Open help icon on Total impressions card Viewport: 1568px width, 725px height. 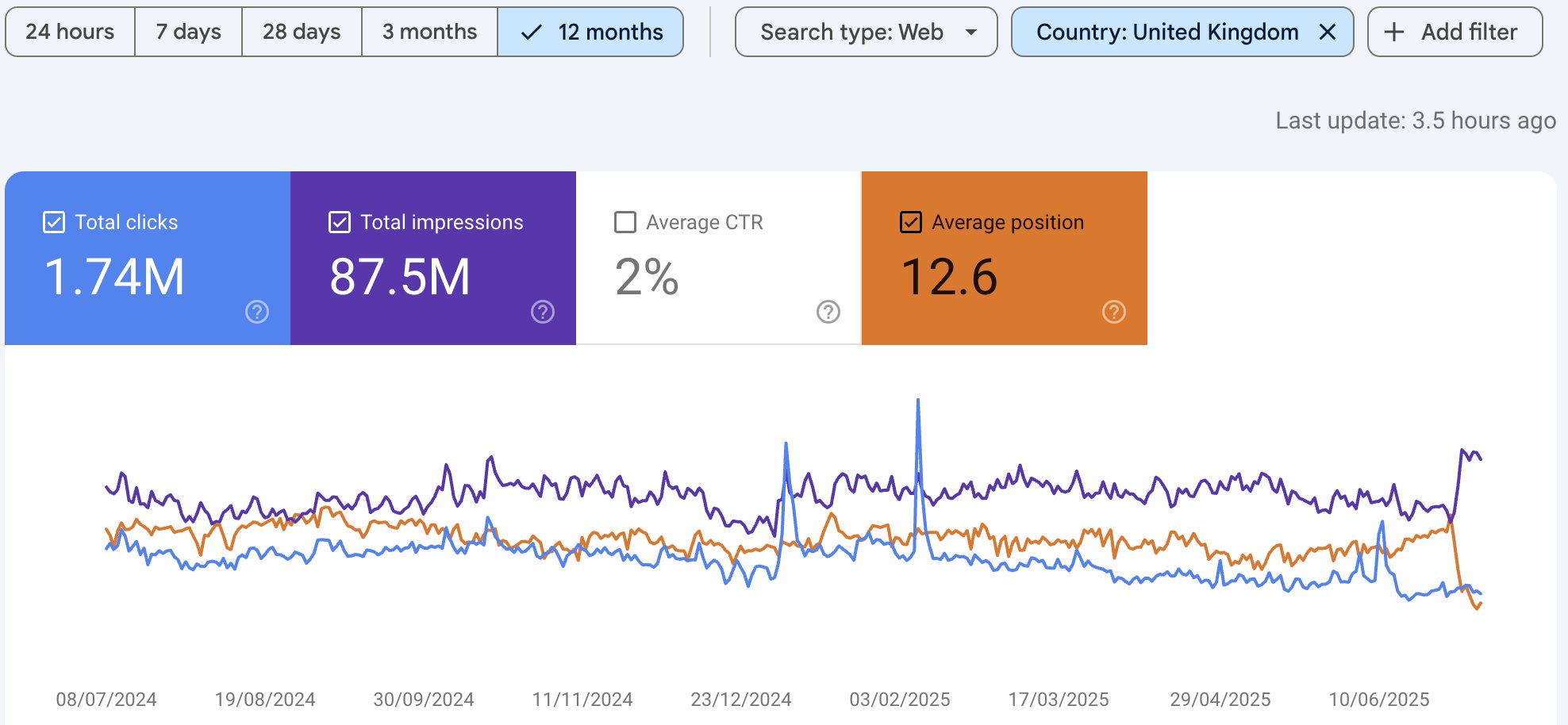[543, 312]
